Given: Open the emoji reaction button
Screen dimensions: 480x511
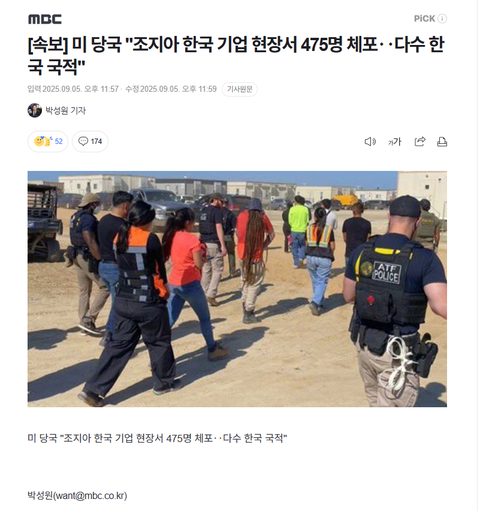Looking at the screenshot, I should pos(48,141).
